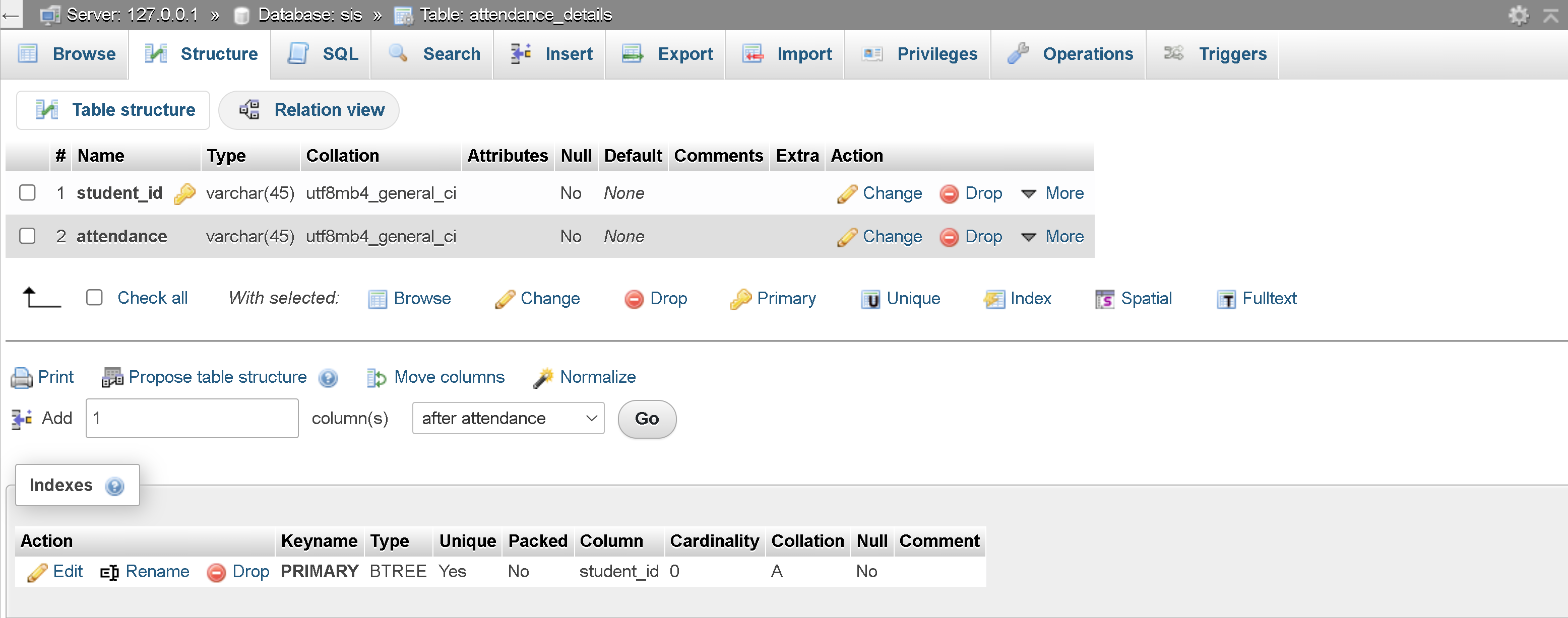Click the Rename icon in Indexes row
Viewport: 1568px width, 618px height.
tap(109, 572)
